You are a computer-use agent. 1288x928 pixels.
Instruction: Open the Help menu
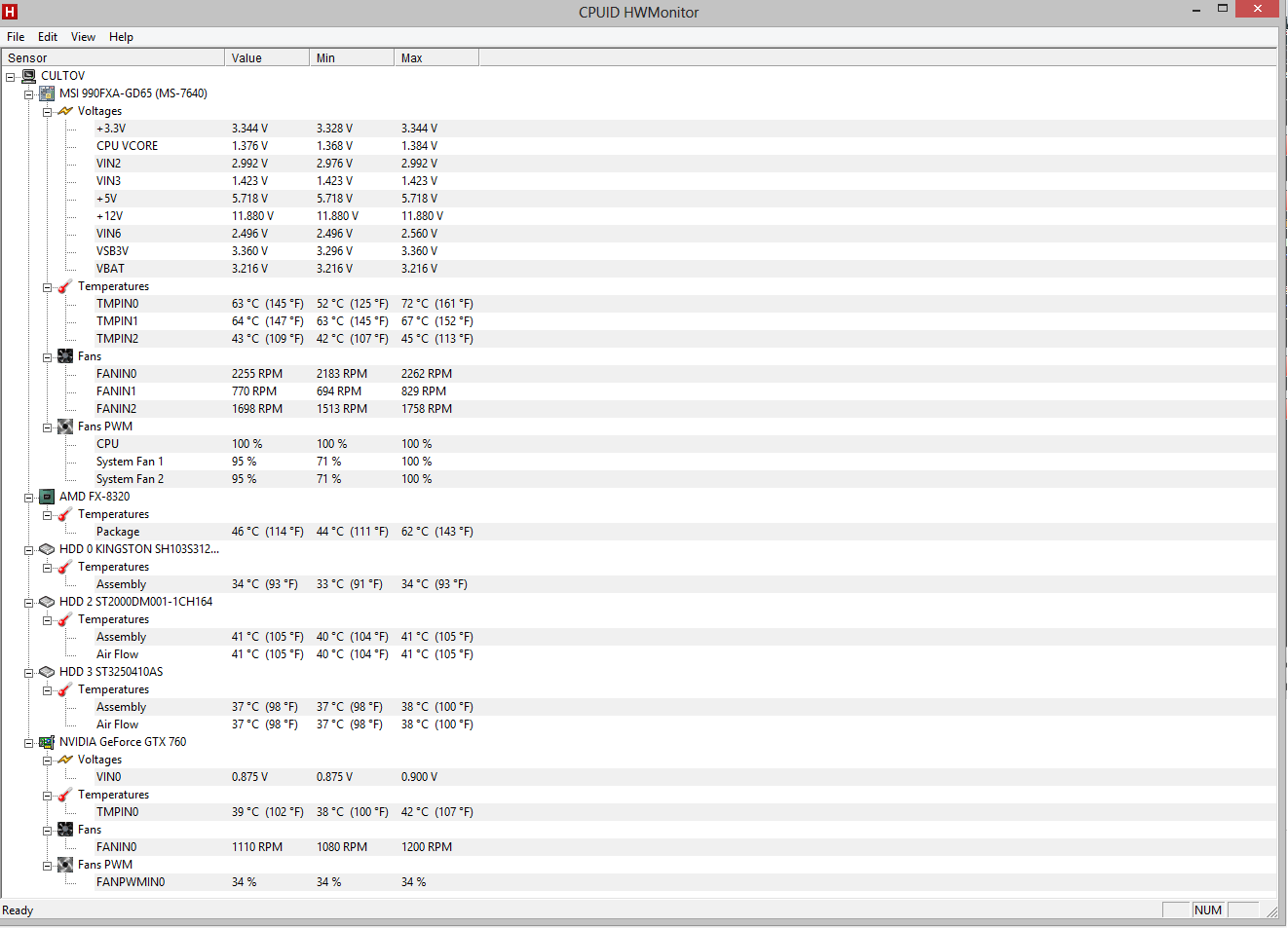click(x=121, y=37)
